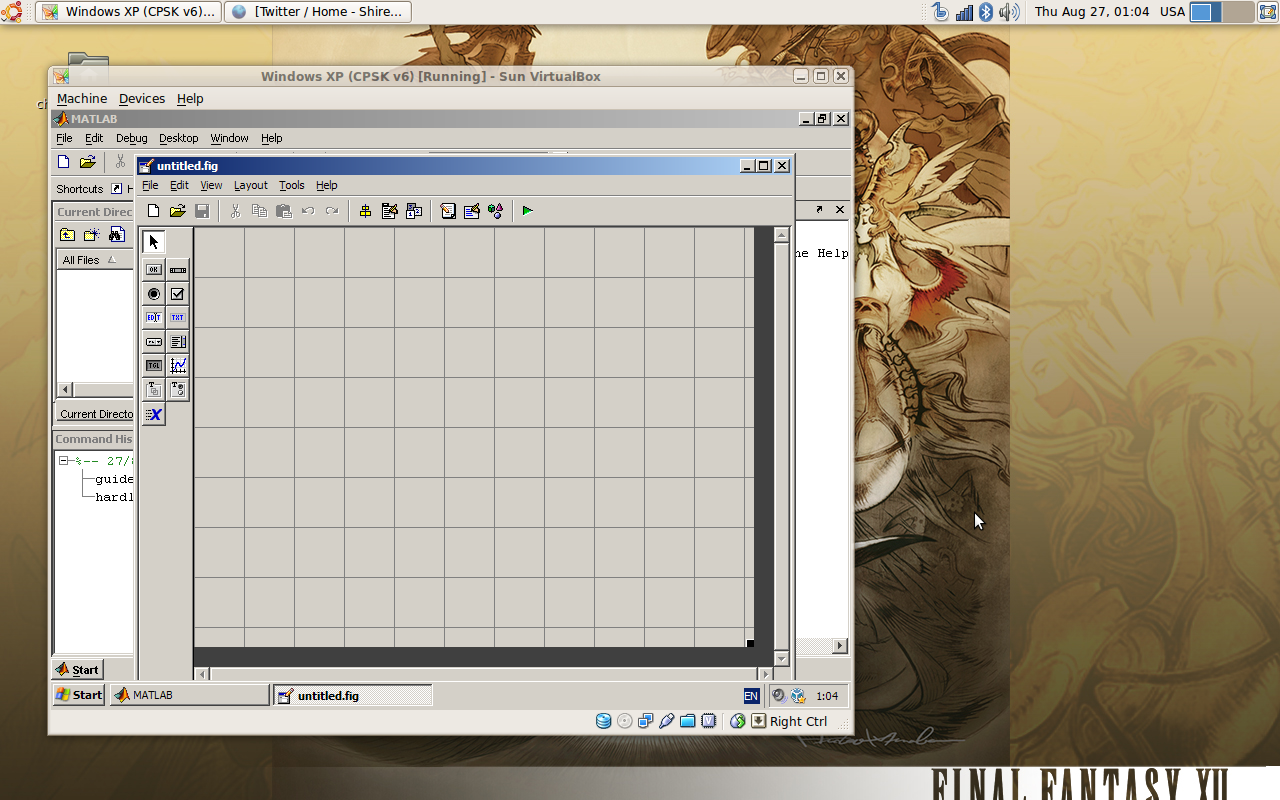Pick the Slider component tool
1280x800 pixels.
coord(178,270)
